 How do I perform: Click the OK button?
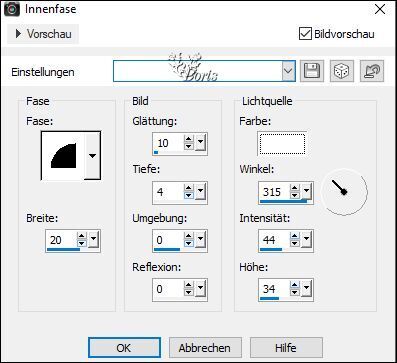[124, 348]
